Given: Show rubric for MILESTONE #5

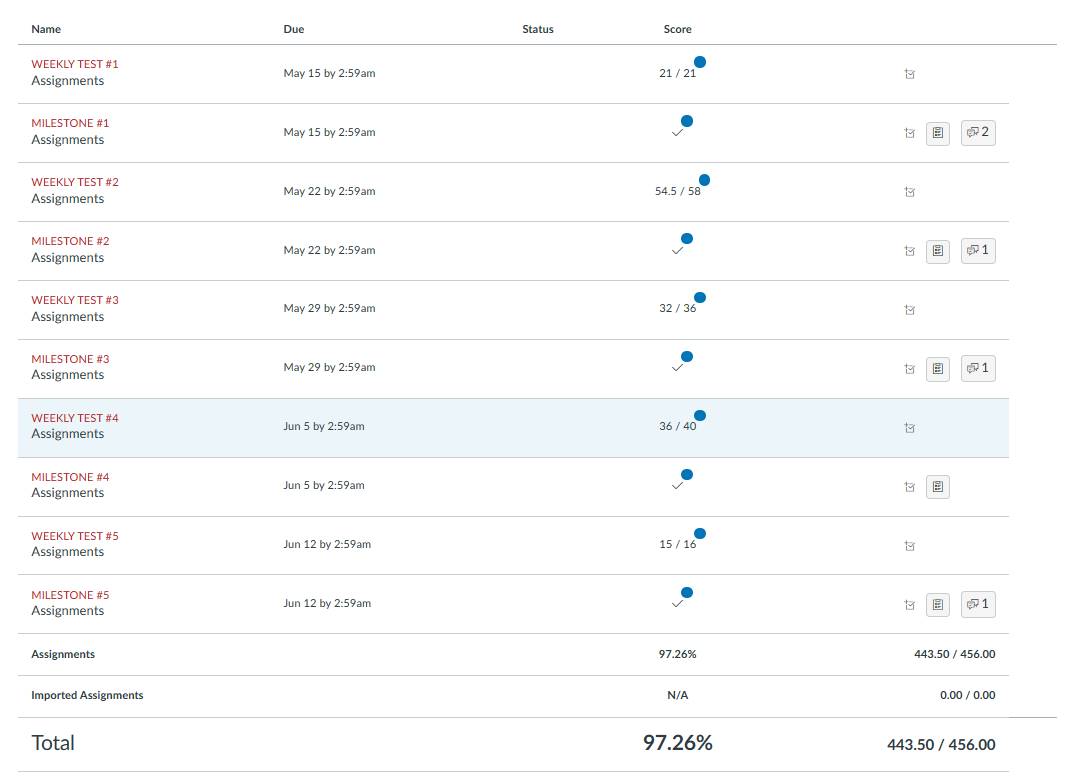Looking at the screenshot, I should [x=938, y=605].
